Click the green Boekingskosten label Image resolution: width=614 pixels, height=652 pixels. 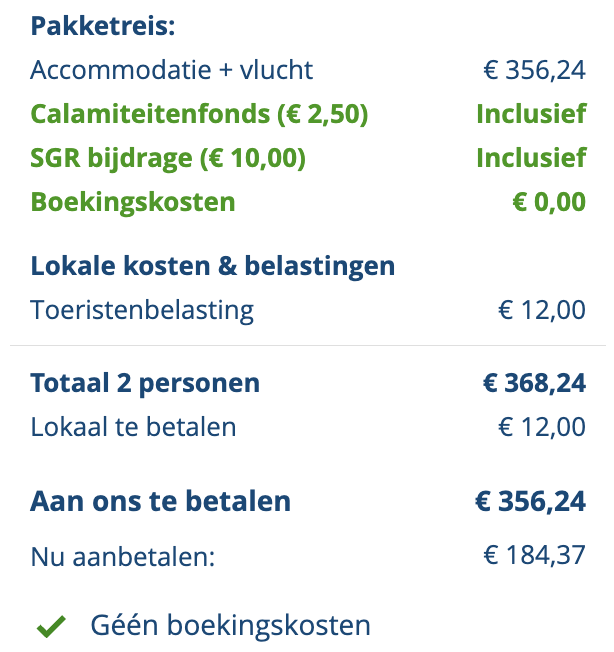pyautogui.click(x=133, y=202)
